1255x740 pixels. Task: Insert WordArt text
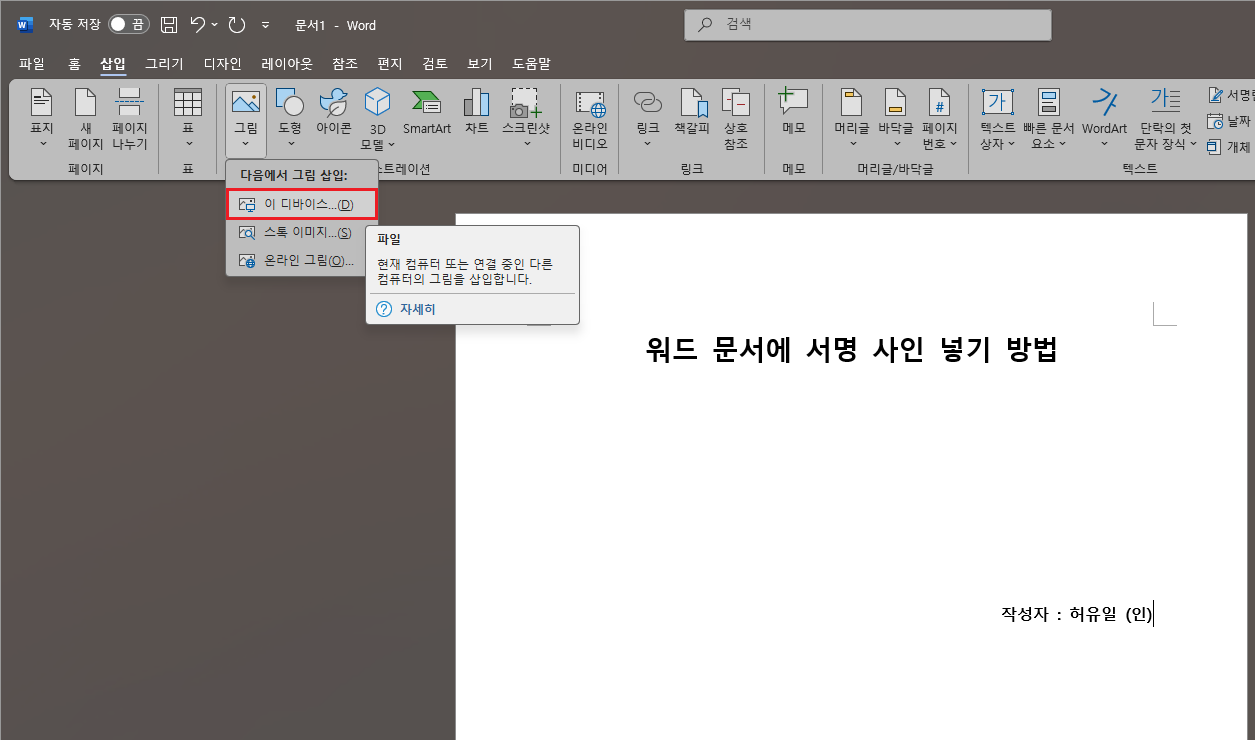(1104, 119)
